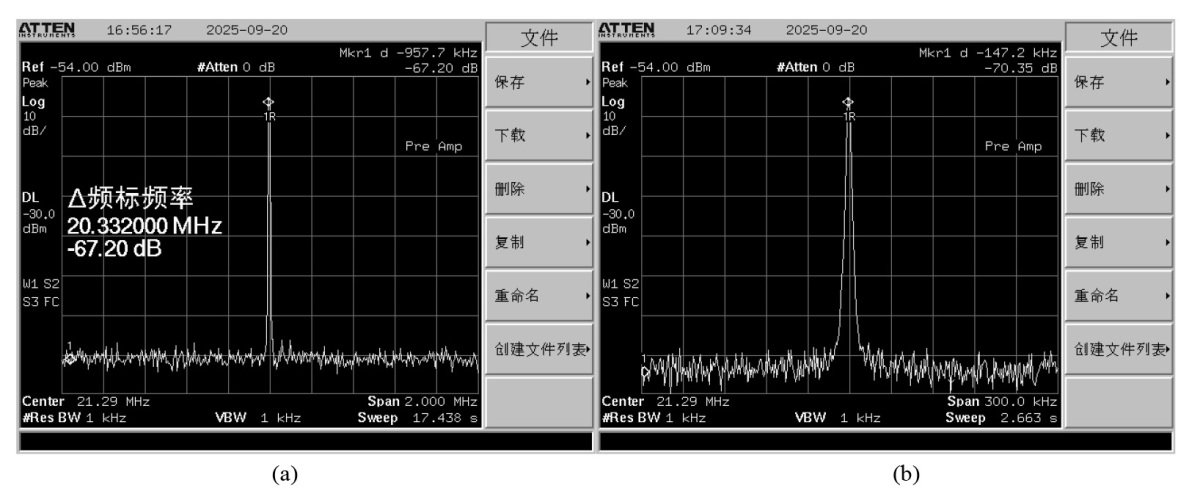This screenshot has height=491, width=1189.
Task: Select the 1R marker diamond in screen (a)
Action: coord(268,103)
